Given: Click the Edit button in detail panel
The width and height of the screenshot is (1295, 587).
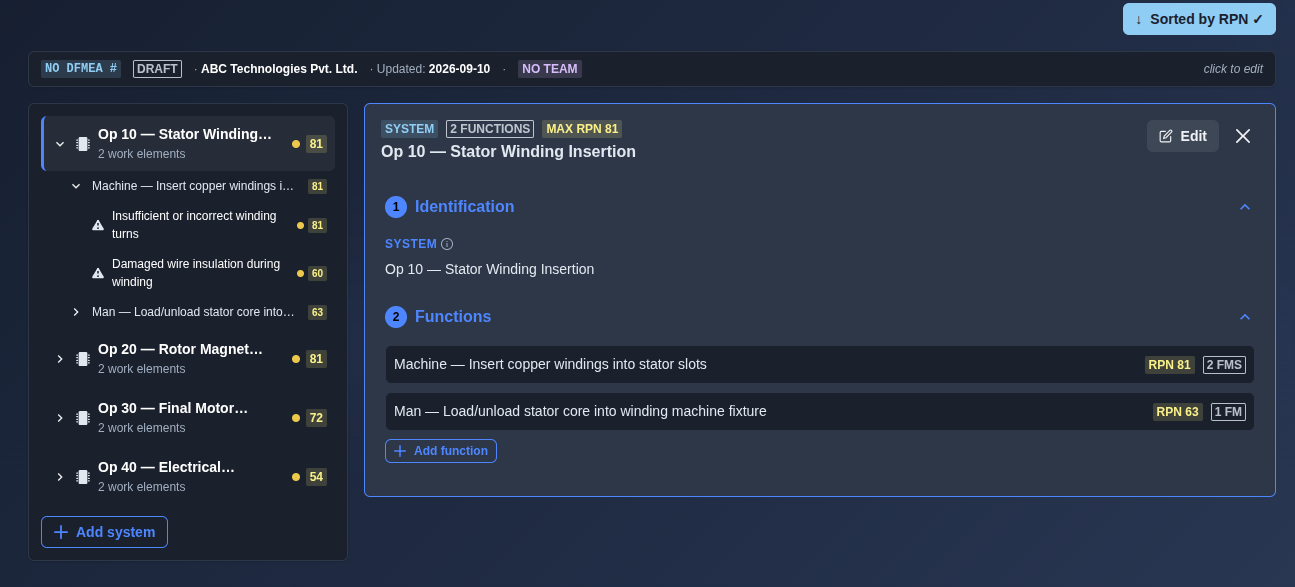Looking at the screenshot, I should tap(1183, 136).
